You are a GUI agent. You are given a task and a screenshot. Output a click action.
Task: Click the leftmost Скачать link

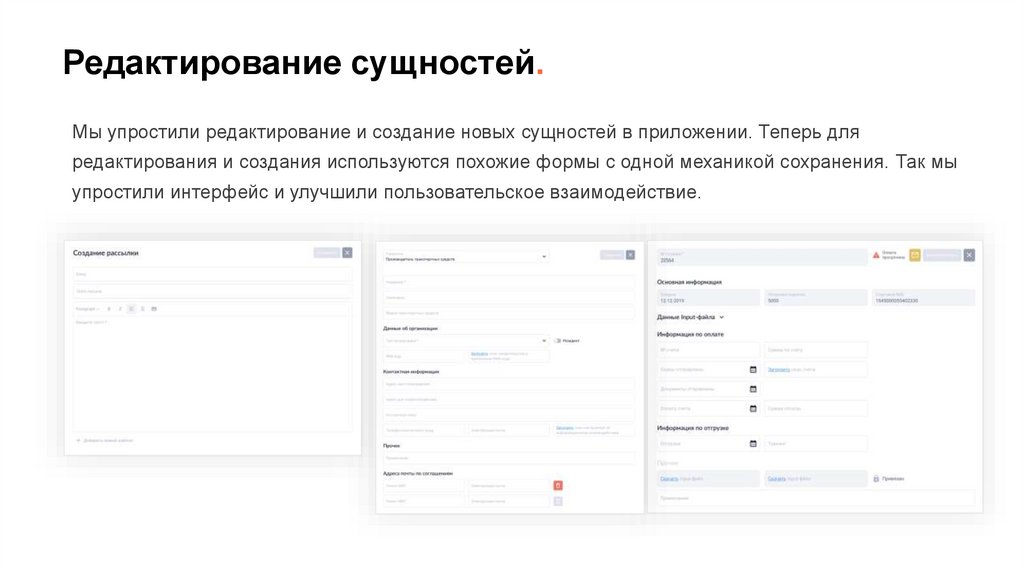click(x=669, y=479)
